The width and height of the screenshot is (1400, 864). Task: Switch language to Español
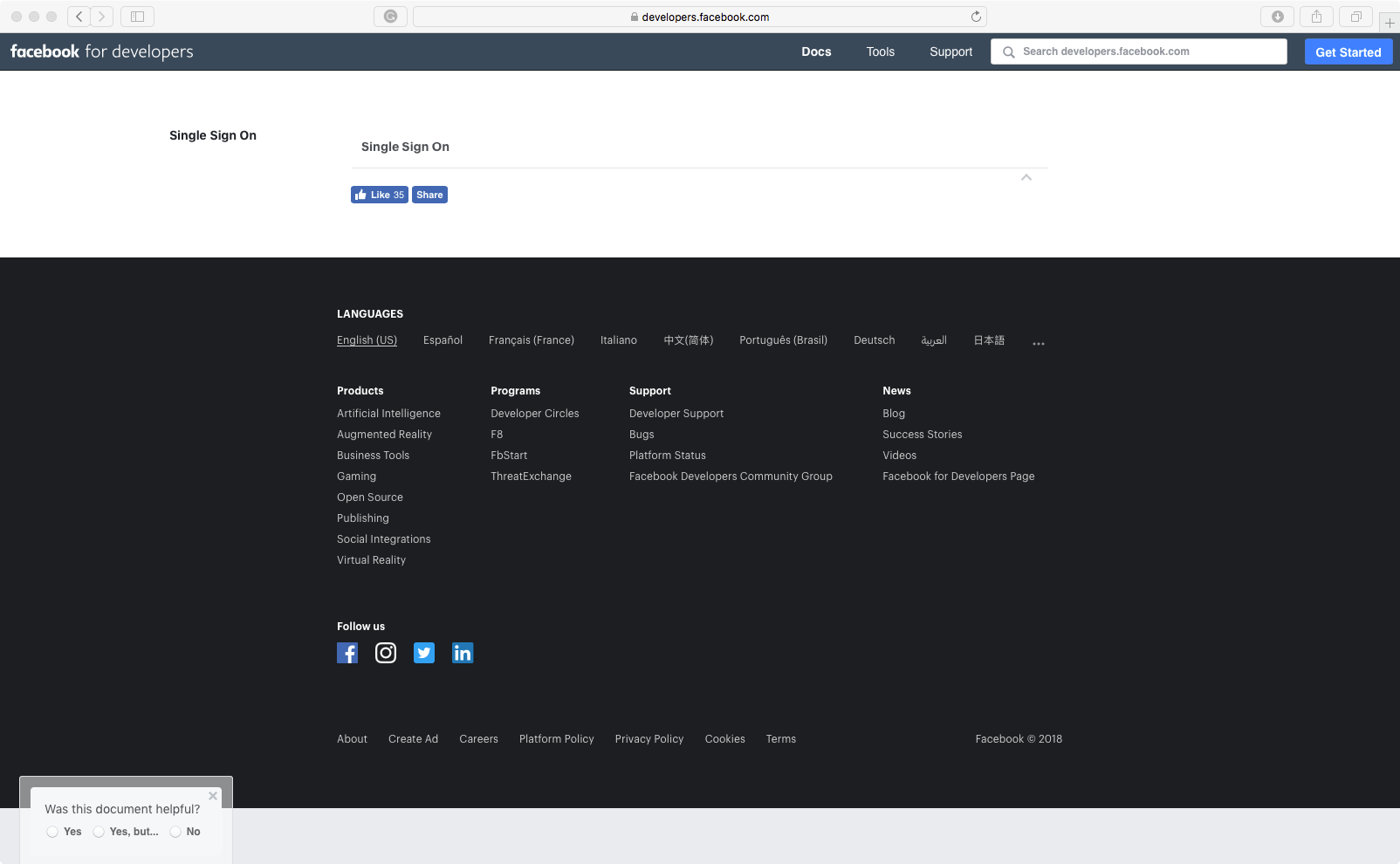coord(443,340)
